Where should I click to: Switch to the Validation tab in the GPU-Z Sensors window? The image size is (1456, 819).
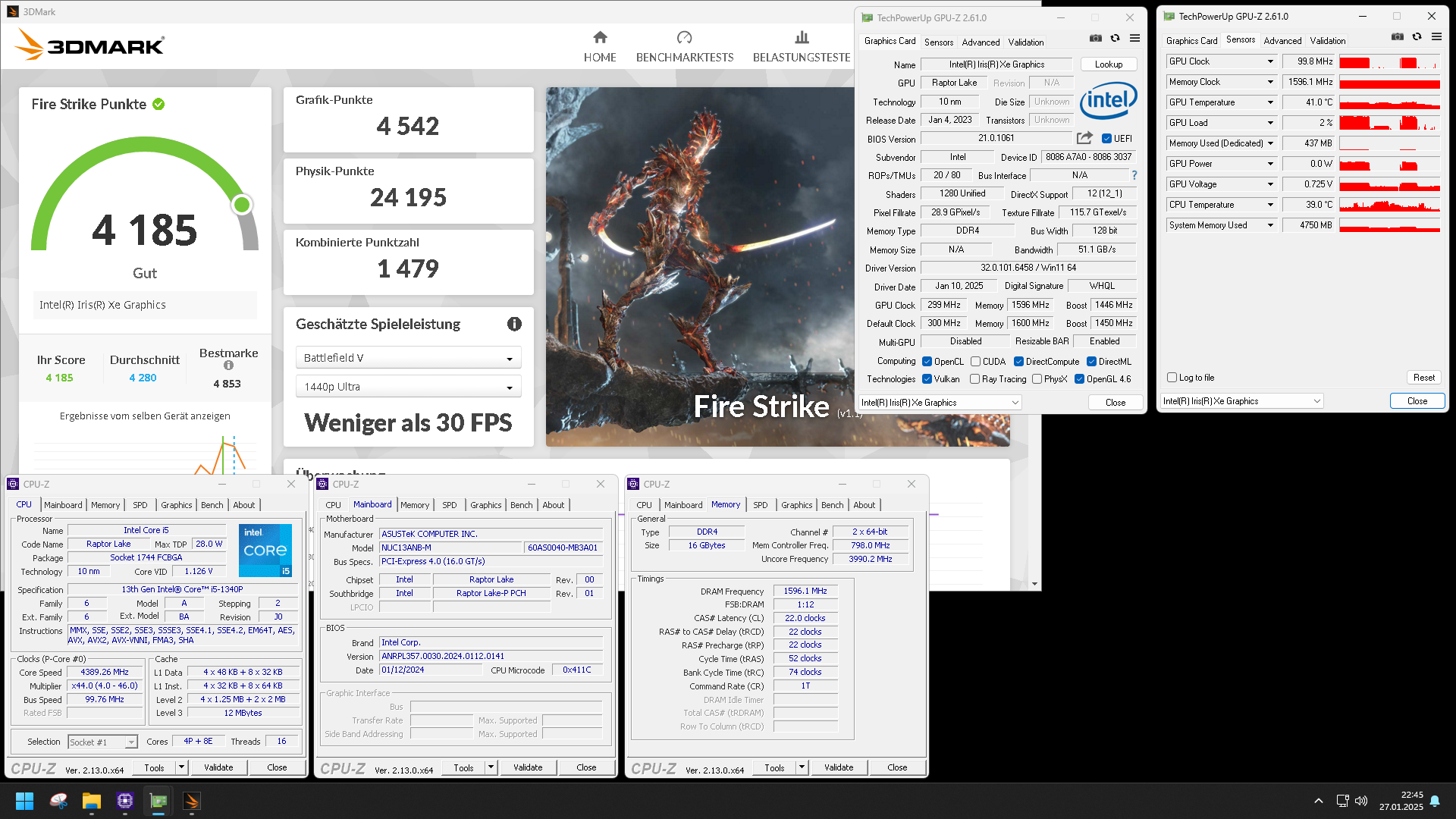(1327, 41)
